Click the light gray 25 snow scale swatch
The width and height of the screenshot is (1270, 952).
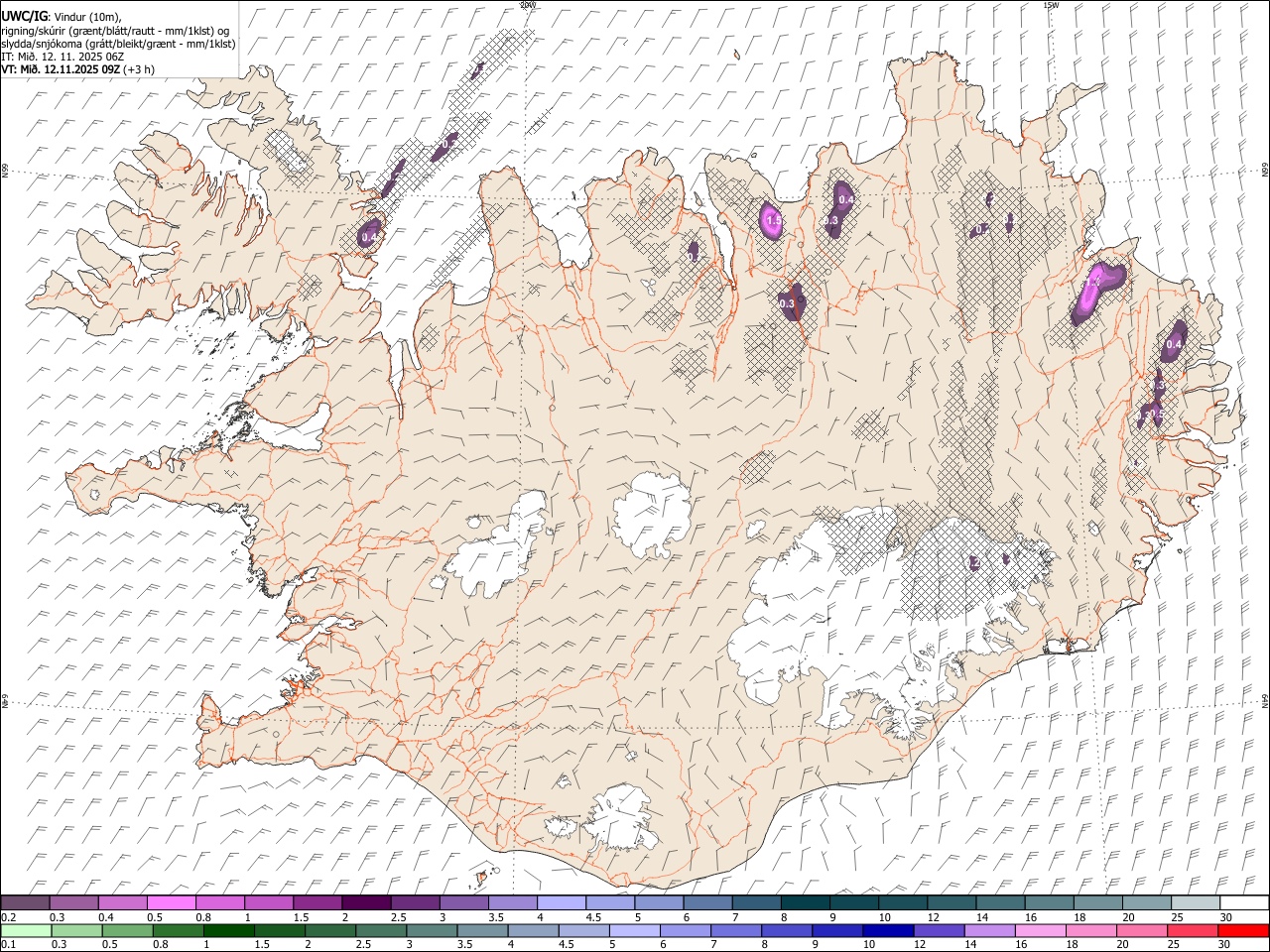(x=1195, y=902)
